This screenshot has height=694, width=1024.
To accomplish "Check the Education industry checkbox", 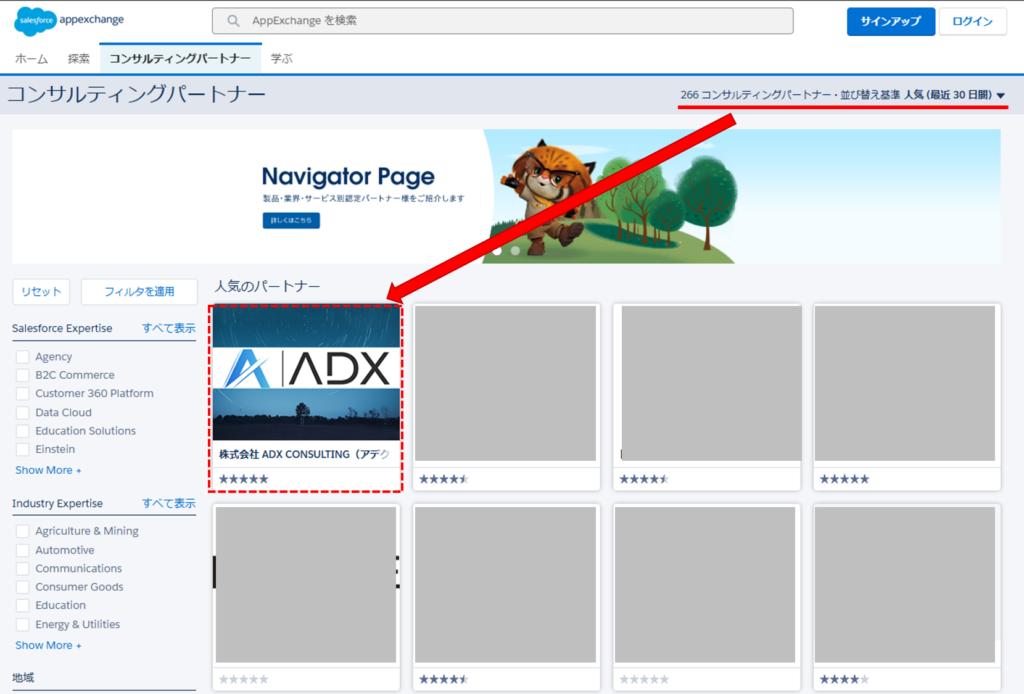I will pos(22,605).
